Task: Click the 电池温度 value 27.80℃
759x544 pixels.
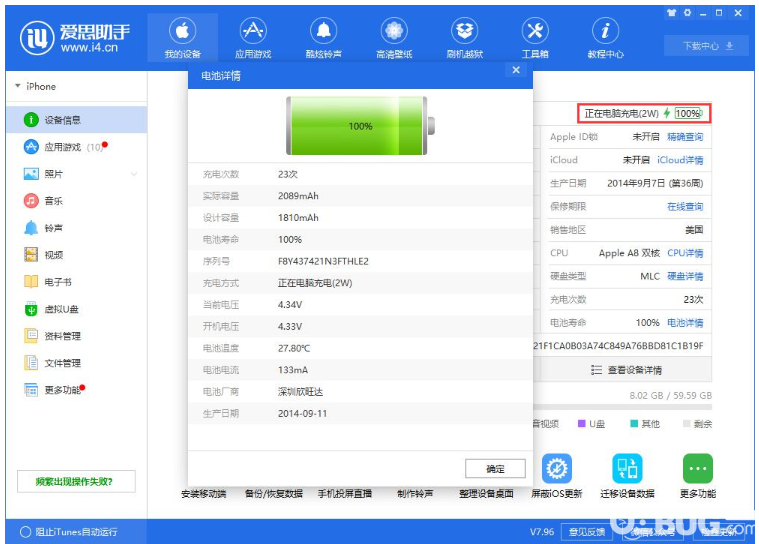Action: [x=294, y=348]
